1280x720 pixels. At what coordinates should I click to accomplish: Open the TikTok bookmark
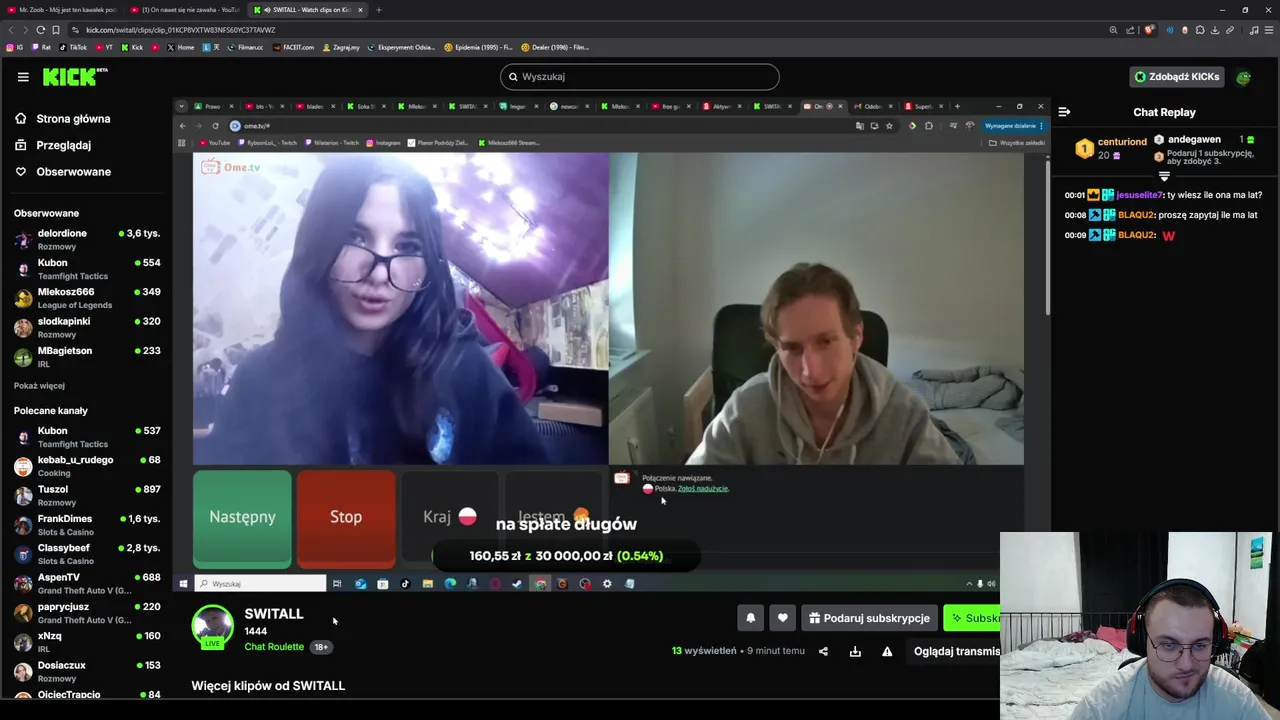[73, 47]
